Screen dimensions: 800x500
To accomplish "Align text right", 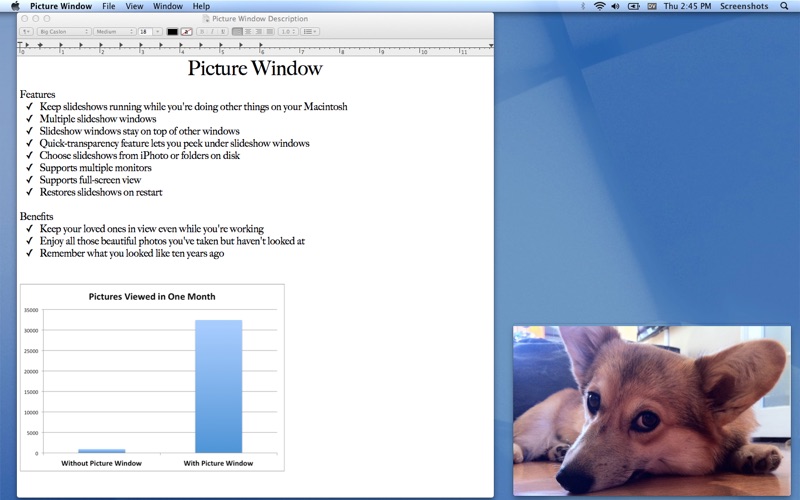I will pos(259,32).
